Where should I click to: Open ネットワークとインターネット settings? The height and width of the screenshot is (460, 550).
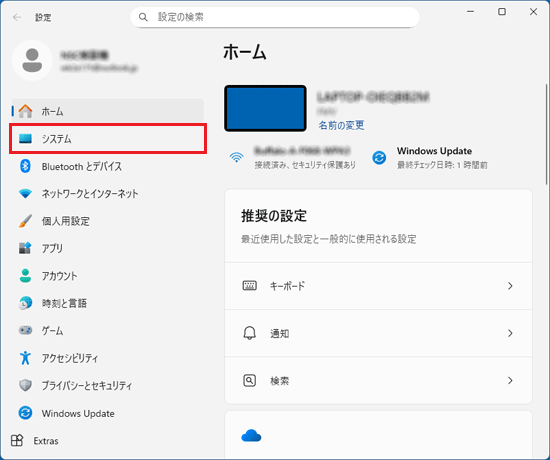click(x=108, y=193)
